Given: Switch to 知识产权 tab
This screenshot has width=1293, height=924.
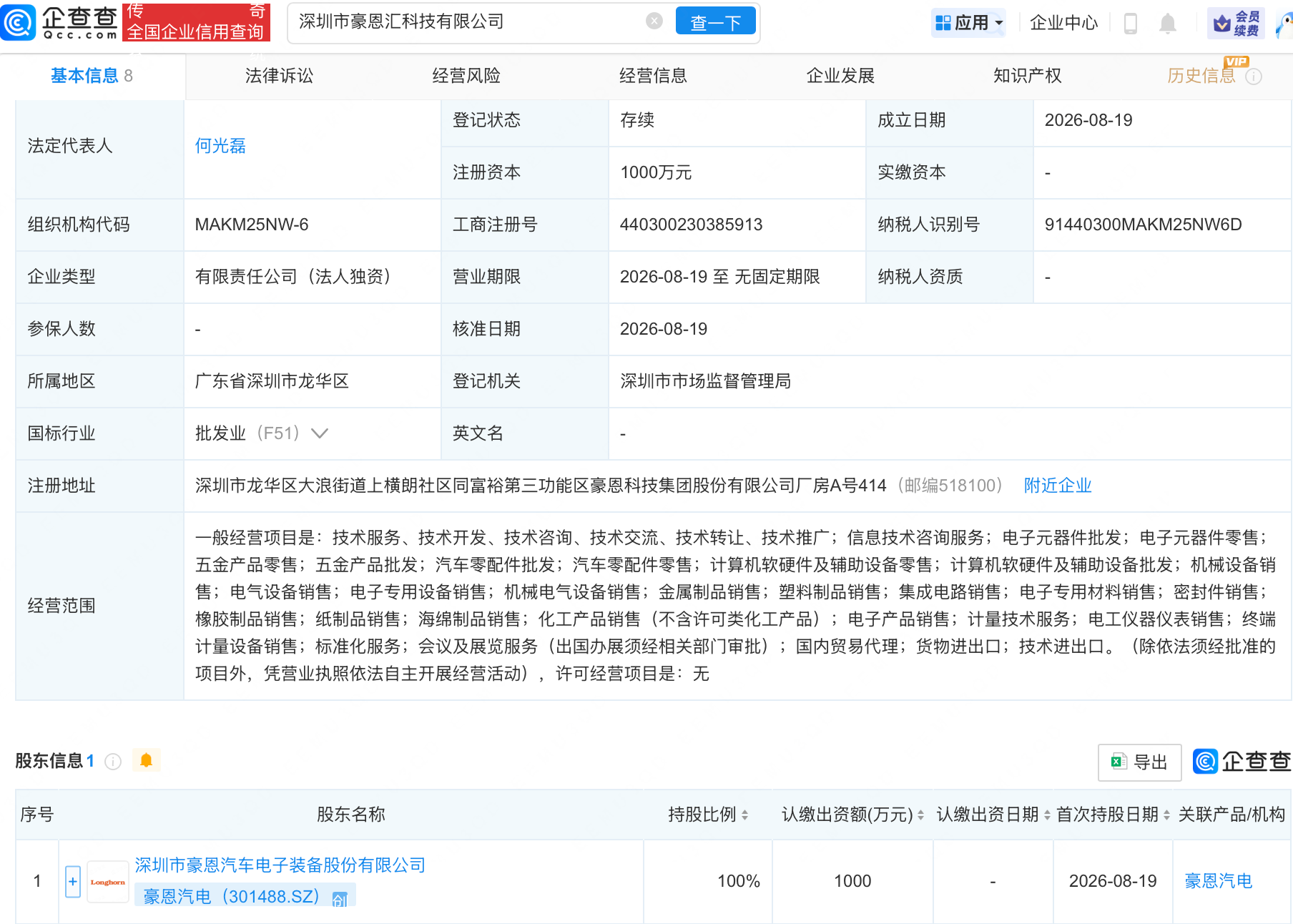Looking at the screenshot, I should coord(1027,76).
